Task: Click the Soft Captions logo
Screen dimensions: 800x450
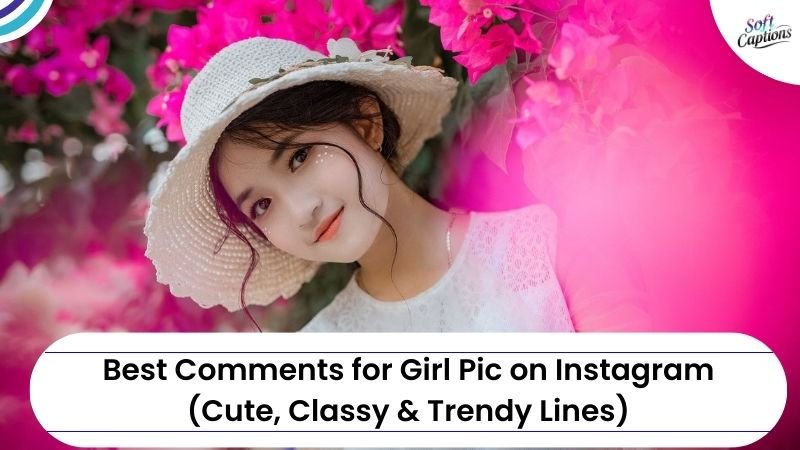Action: coord(764,32)
